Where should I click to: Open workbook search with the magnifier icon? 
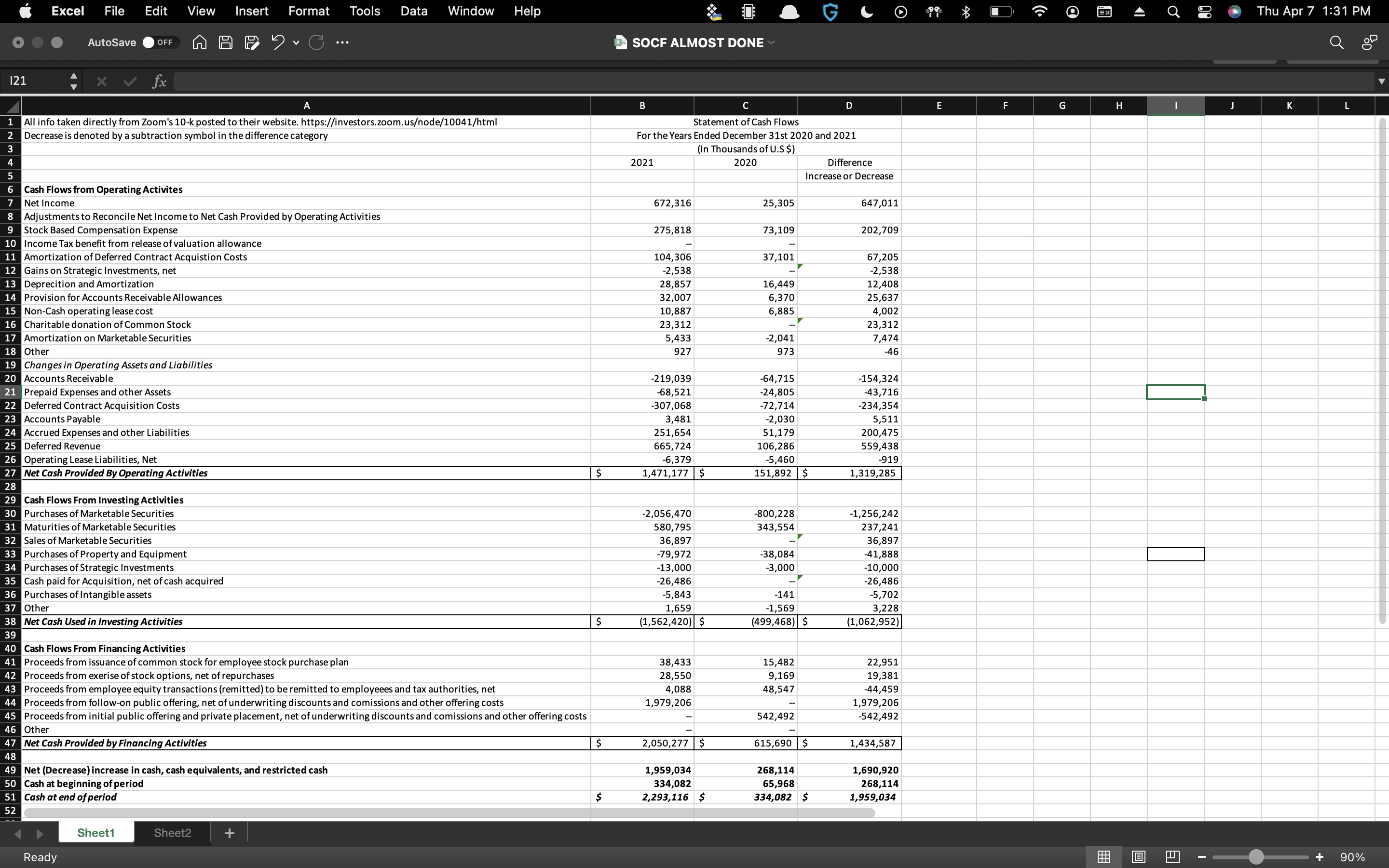(1336, 42)
